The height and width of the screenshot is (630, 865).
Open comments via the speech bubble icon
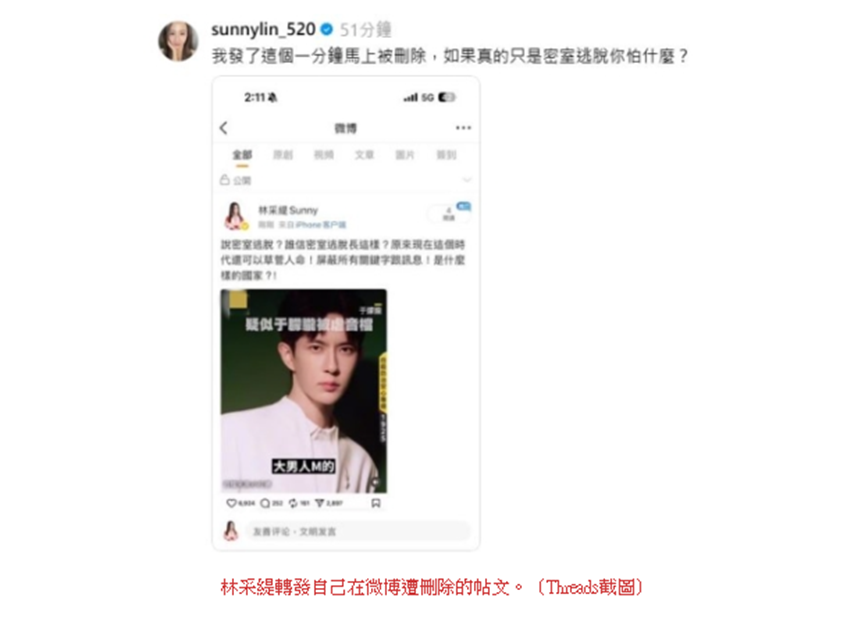[265, 503]
